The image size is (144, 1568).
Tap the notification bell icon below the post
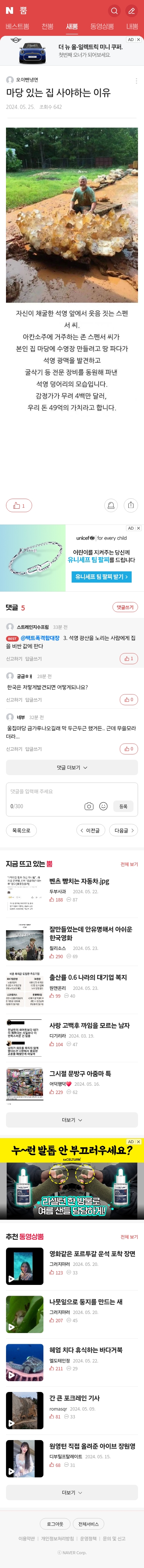coord(110,505)
